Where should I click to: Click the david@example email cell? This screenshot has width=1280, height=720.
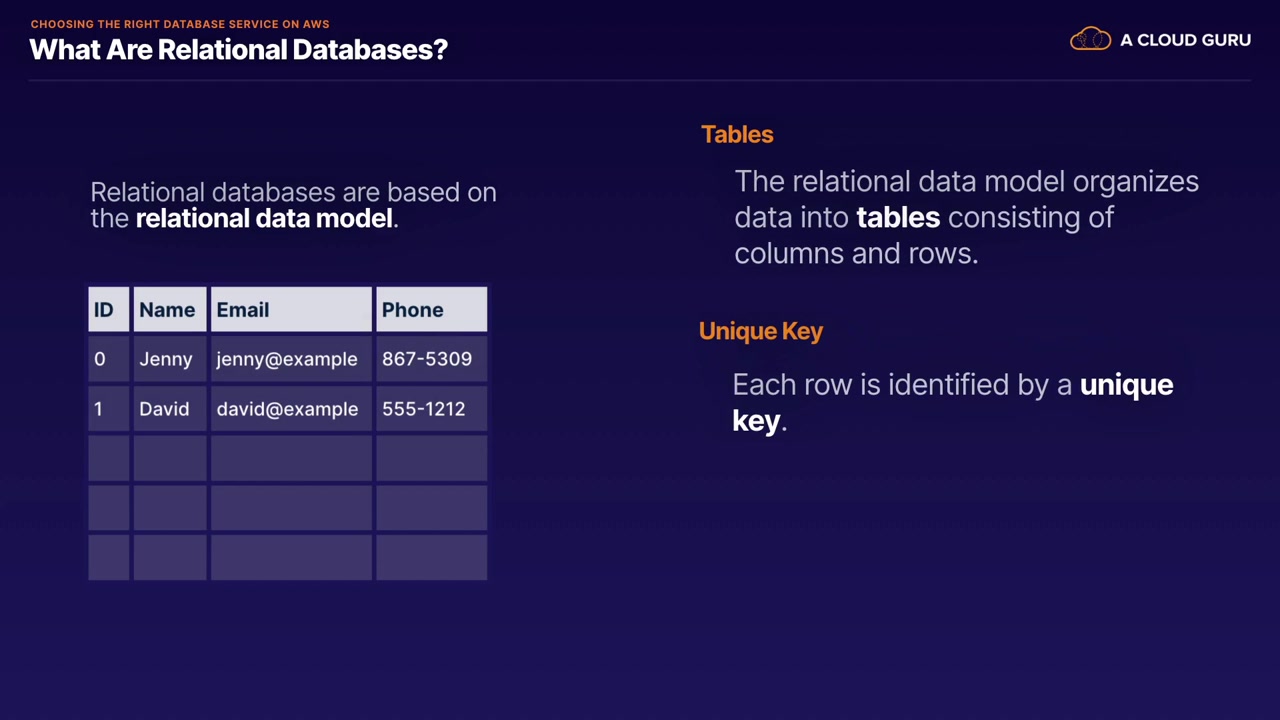point(288,409)
